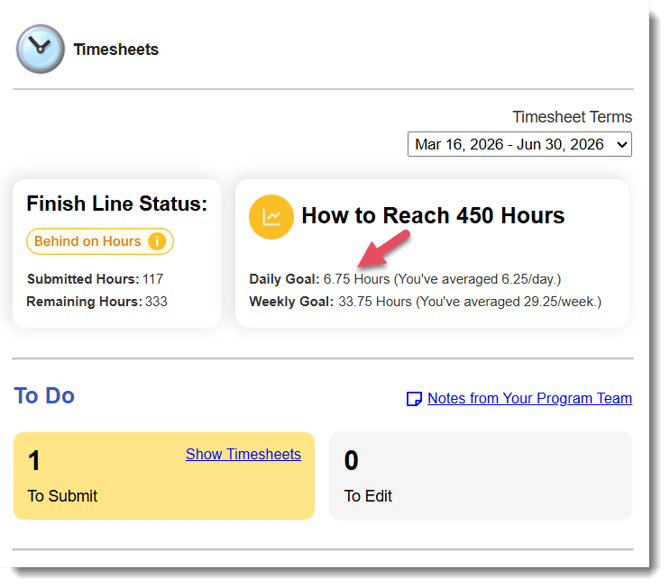Select the Remaining Hours 333 line
This screenshot has height=588, width=670.
tap(96, 301)
